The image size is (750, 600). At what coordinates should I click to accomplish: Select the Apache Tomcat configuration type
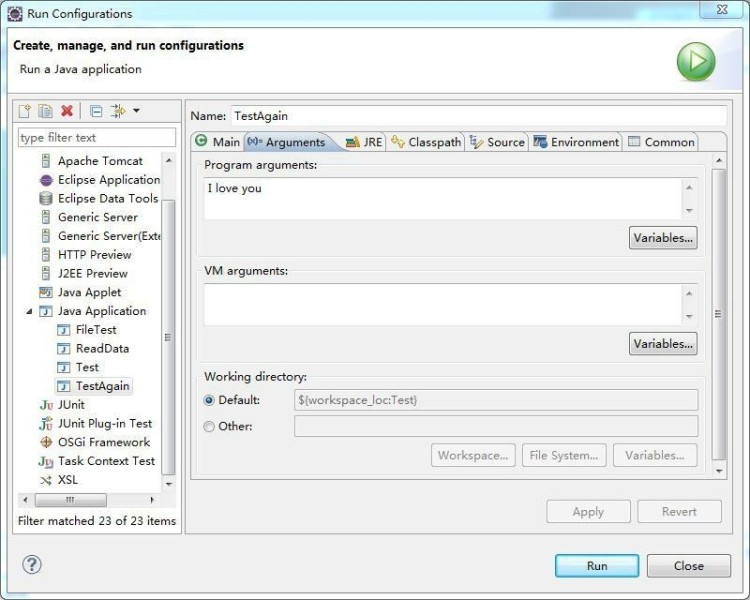pos(99,161)
